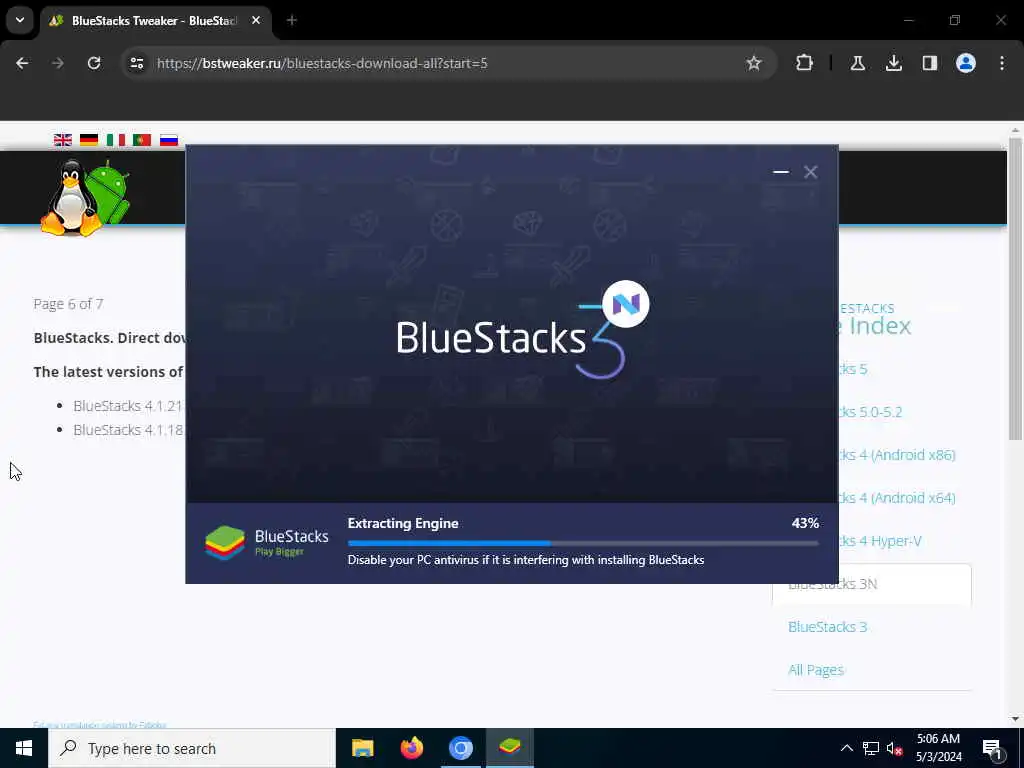Select BlueStacks installer taskbar icon
This screenshot has width=1024, height=768.
click(x=509, y=748)
